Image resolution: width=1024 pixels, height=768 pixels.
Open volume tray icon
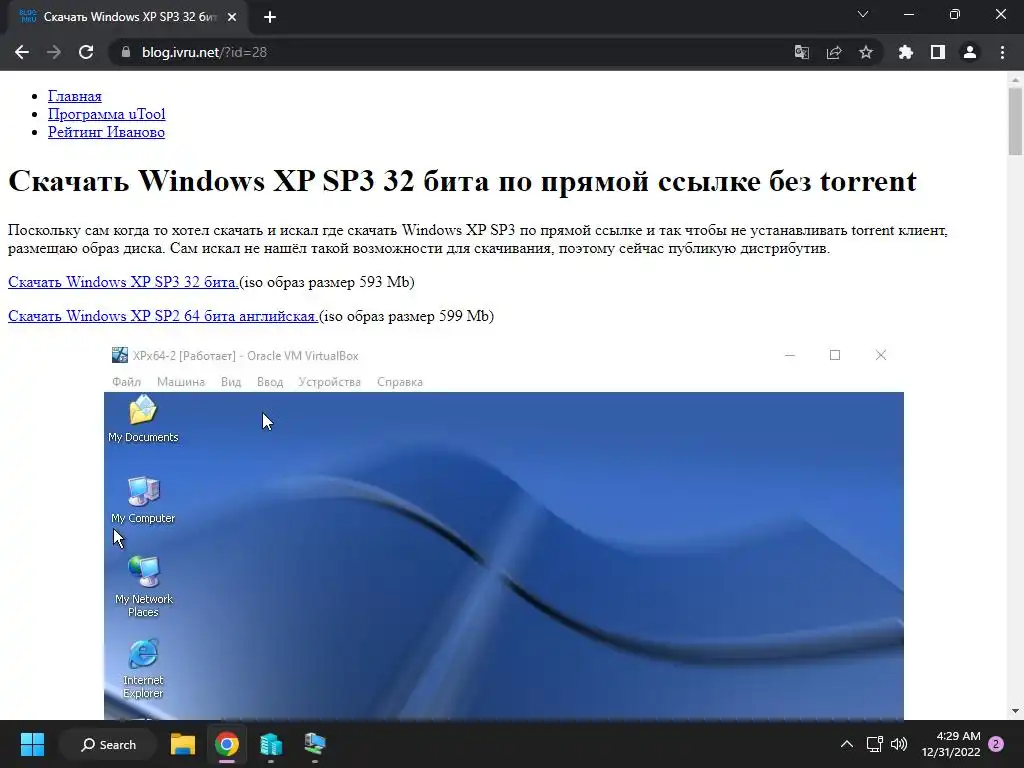(899, 744)
